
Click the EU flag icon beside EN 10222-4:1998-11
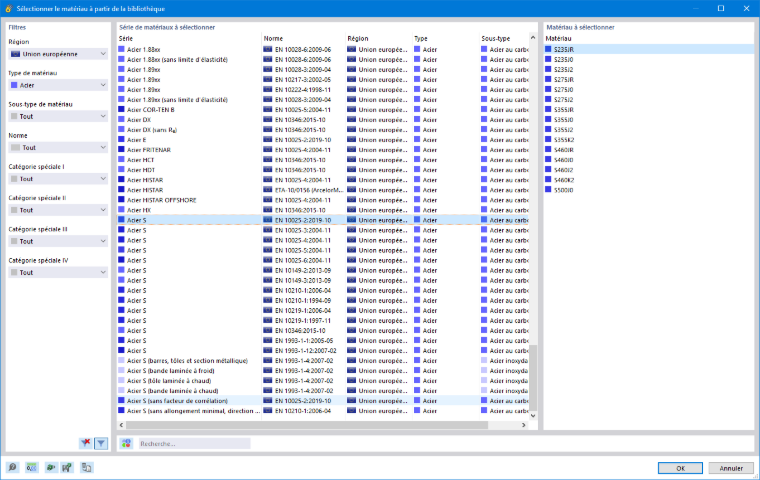pos(268,90)
